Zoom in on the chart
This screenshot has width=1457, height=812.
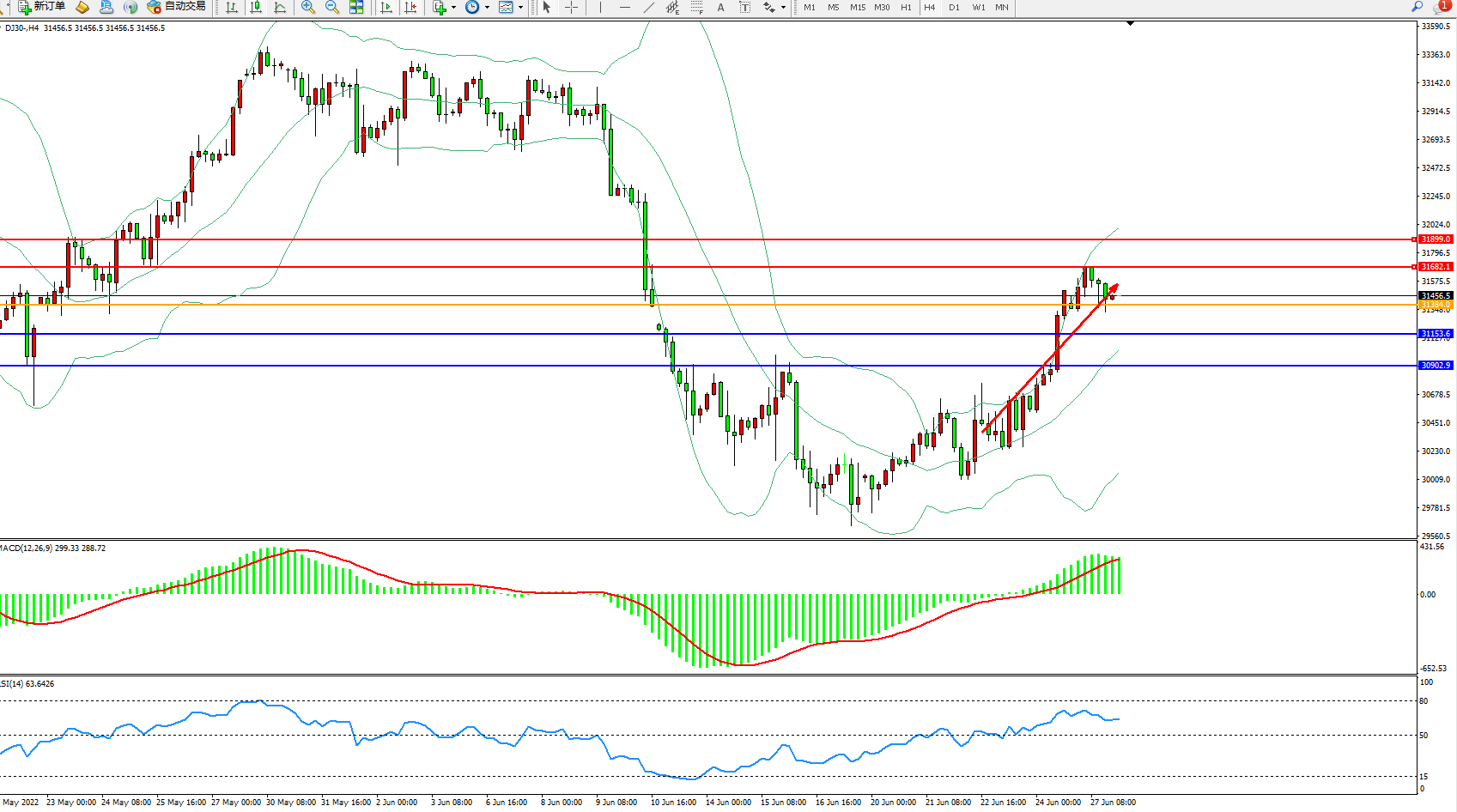[x=308, y=7]
